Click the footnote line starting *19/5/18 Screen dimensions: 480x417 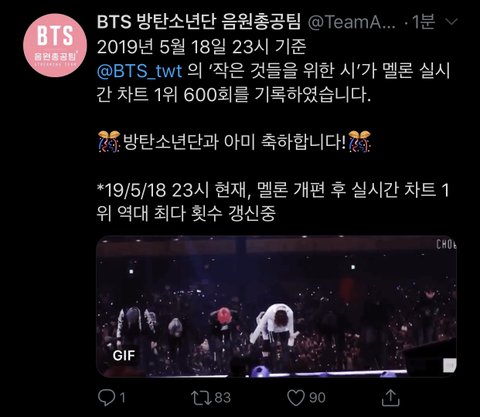pyautogui.click(x=273, y=202)
